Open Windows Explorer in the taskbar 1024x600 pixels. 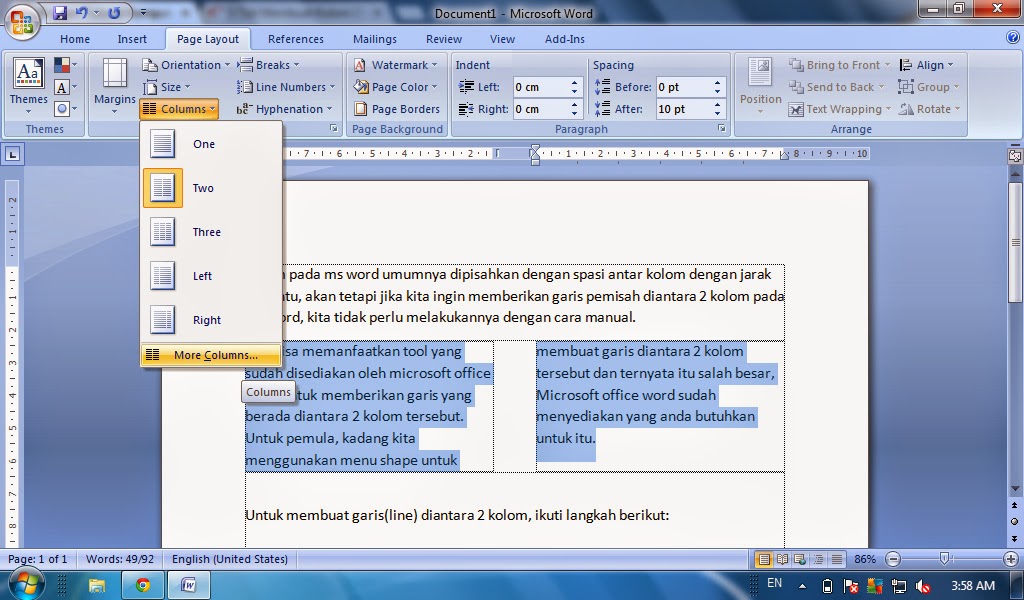pyautogui.click(x=97, y=585)
